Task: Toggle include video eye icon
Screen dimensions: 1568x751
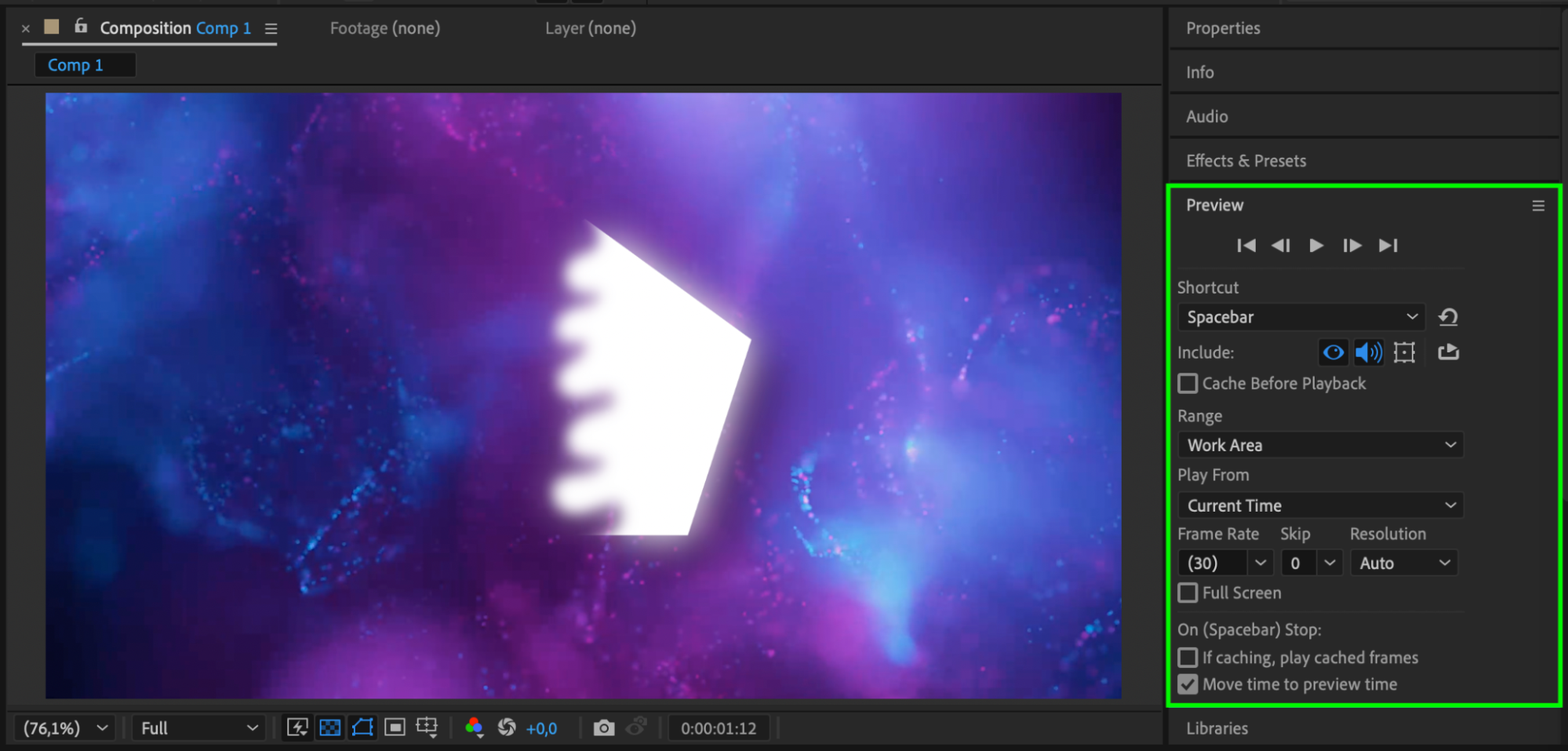Action: [x=1333, y=352]
